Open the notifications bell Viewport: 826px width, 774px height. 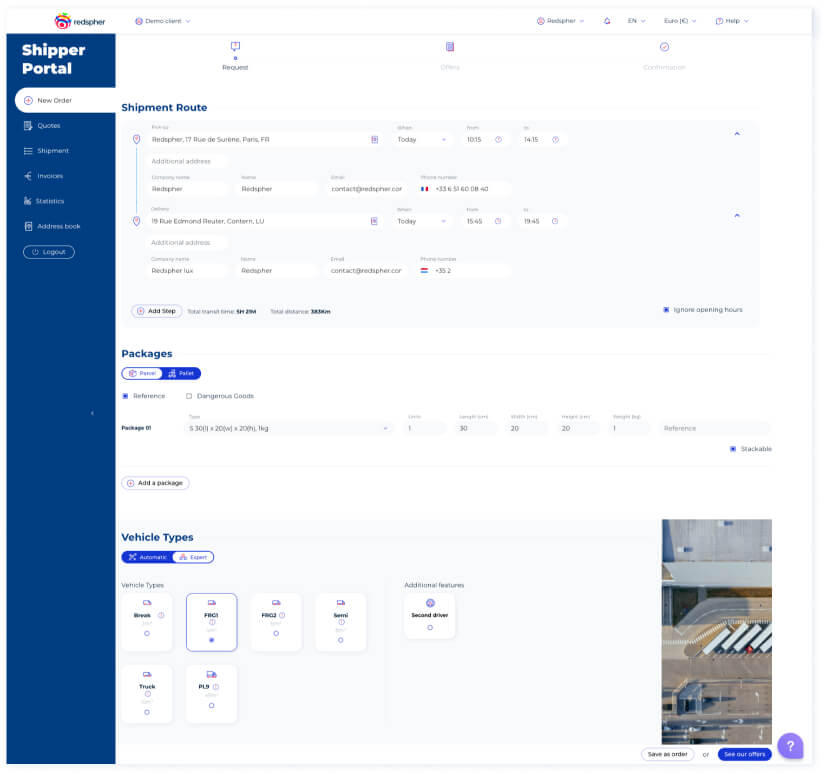tap(607, 21)
